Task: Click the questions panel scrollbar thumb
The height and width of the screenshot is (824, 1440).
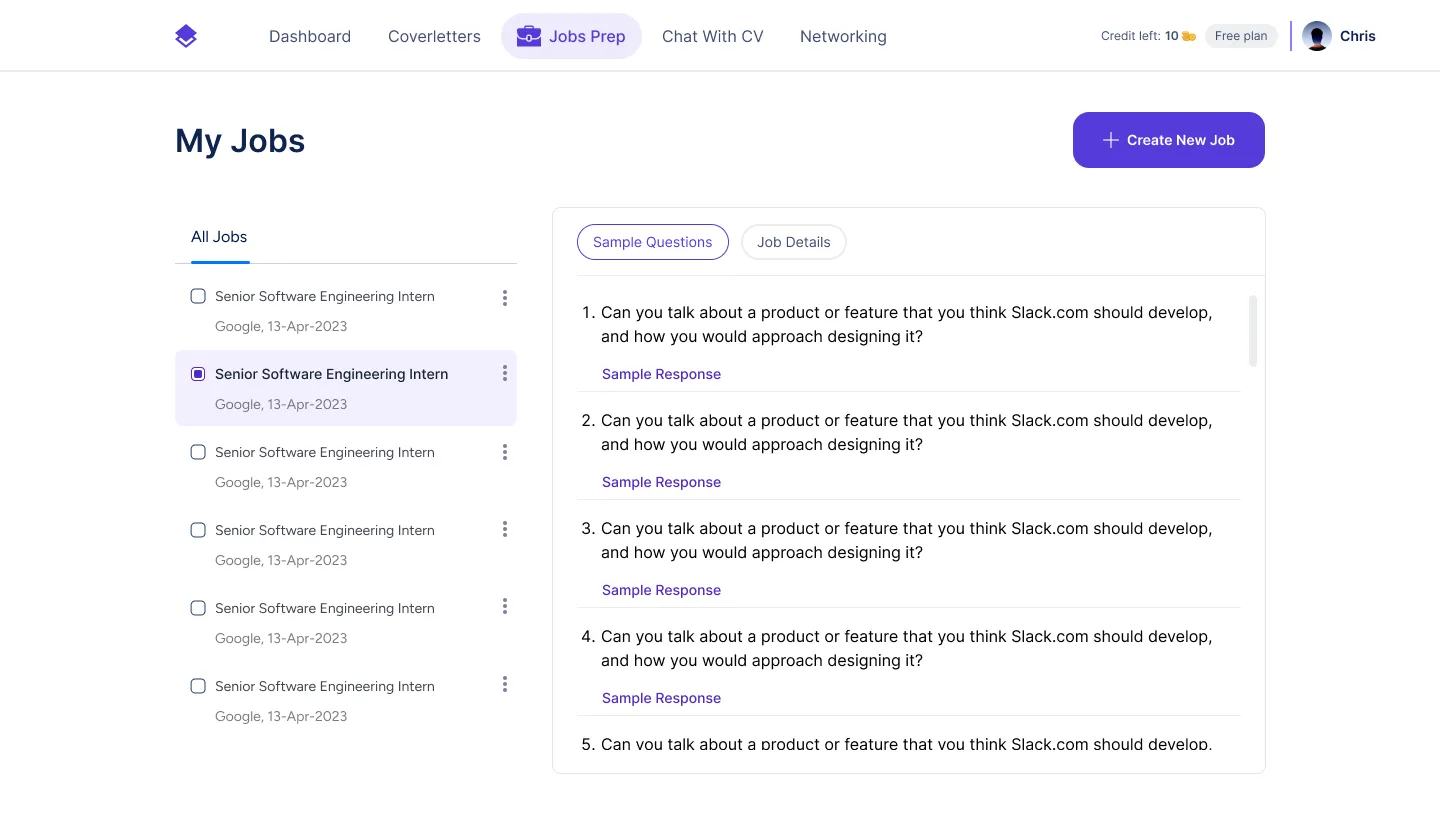Action: tap(1253, 331)
